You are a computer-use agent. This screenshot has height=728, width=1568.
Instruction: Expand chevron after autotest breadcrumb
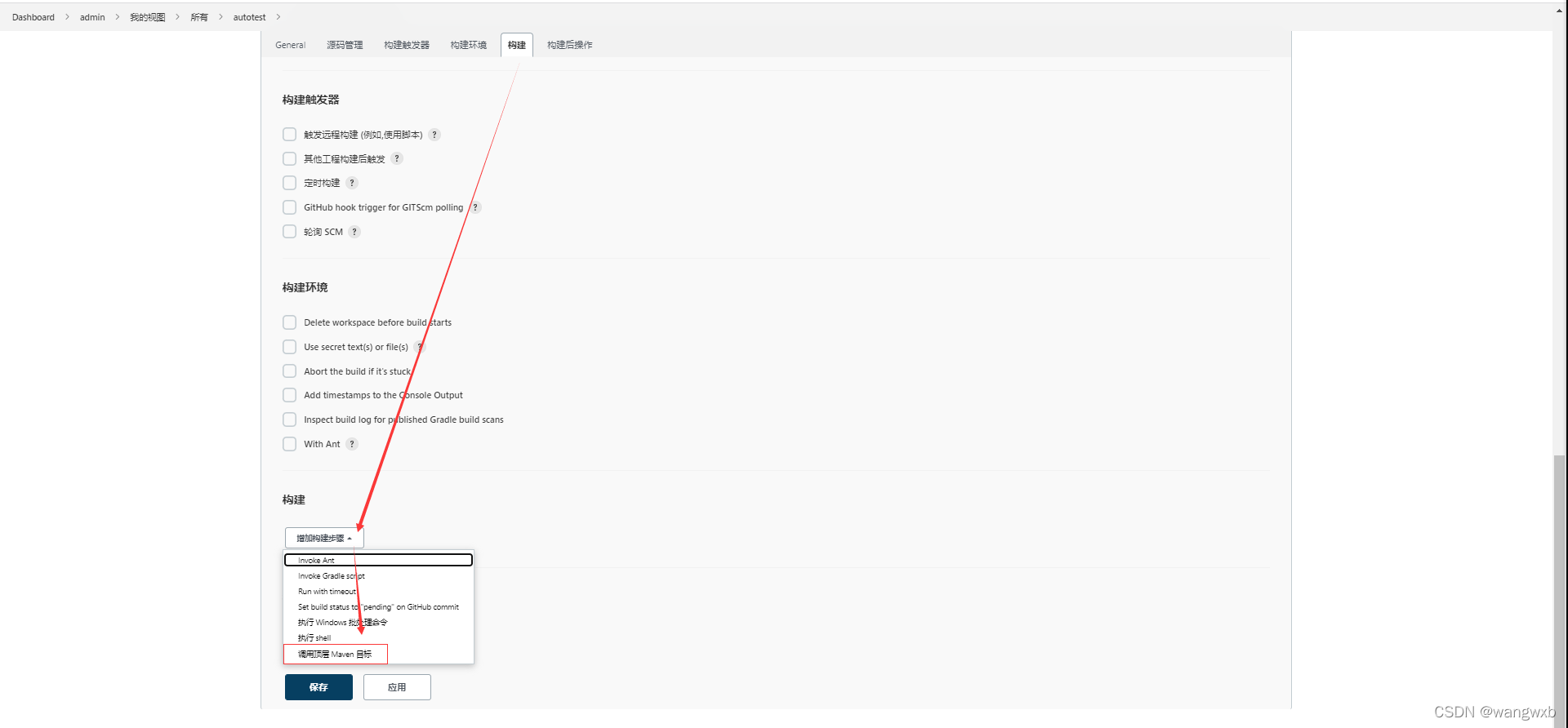[x=278, y=17]
